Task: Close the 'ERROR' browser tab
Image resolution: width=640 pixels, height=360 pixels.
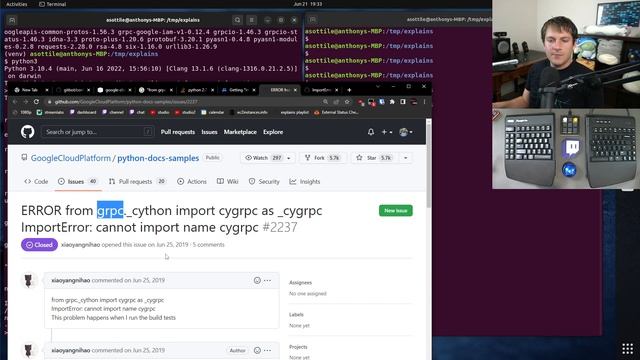Action: (295, 90)
